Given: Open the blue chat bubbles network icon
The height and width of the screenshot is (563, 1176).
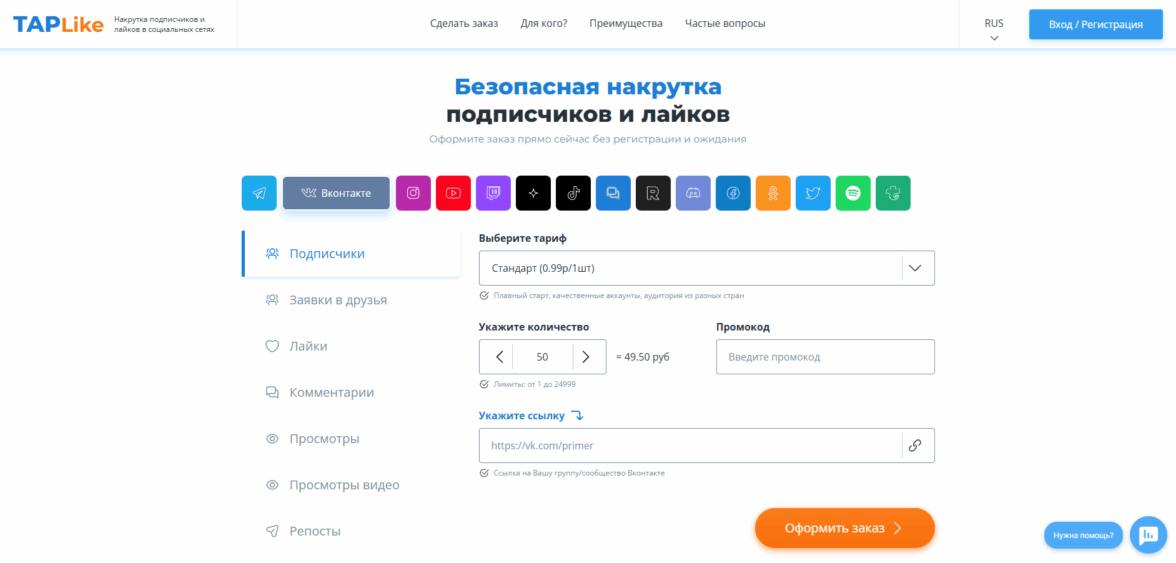Looking at the screenshot, I should pos(614,193).
